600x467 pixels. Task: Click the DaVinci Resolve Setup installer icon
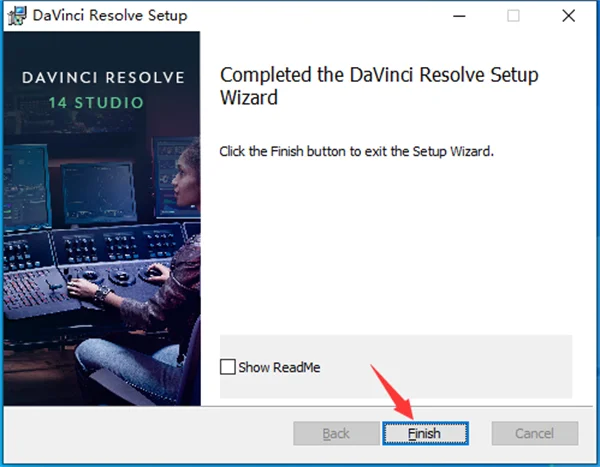tap(17, 16)
